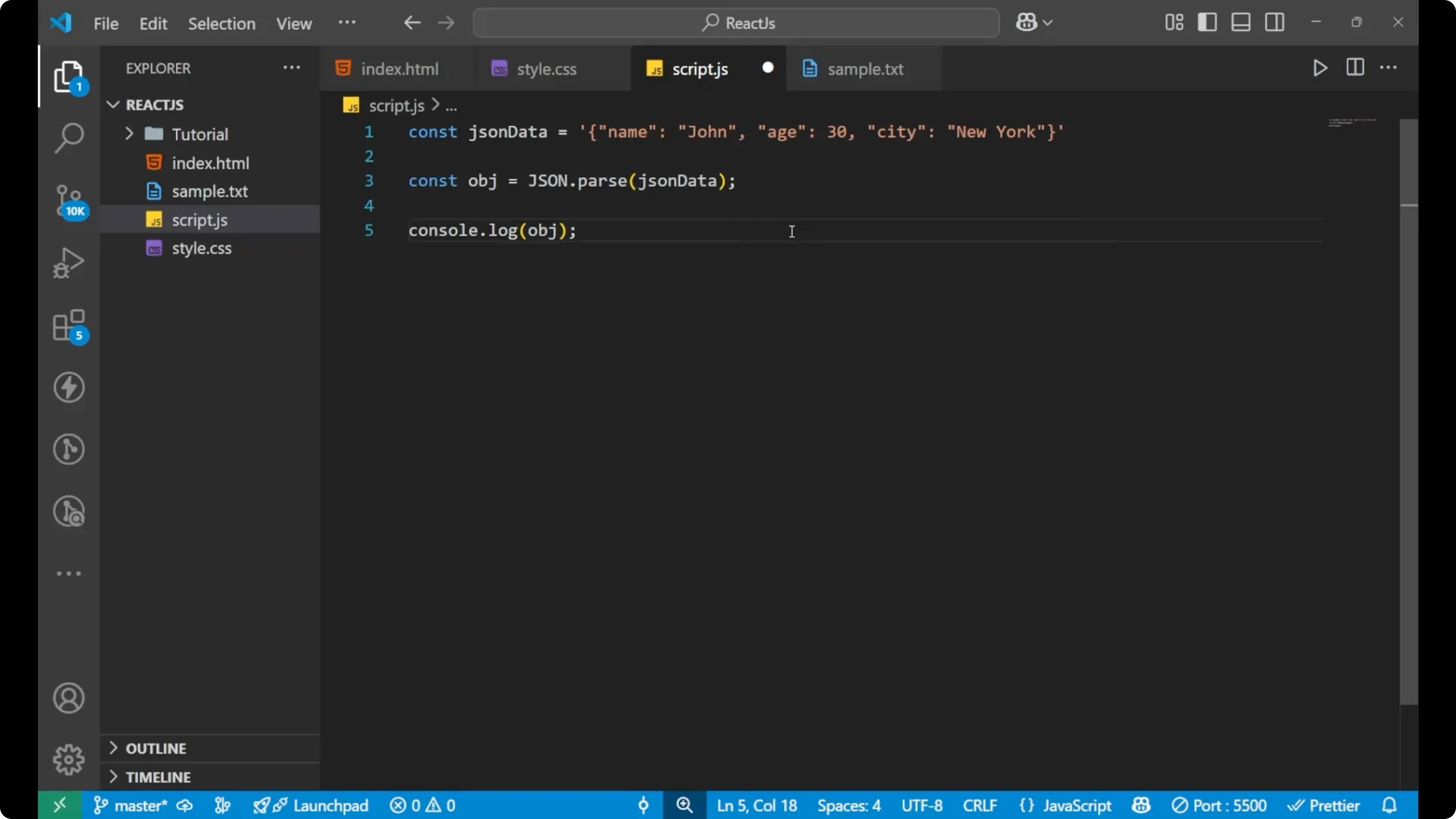Screen dimensions: 1456x819
Task: Run the script with the play button
Action: coord(1319,67)
